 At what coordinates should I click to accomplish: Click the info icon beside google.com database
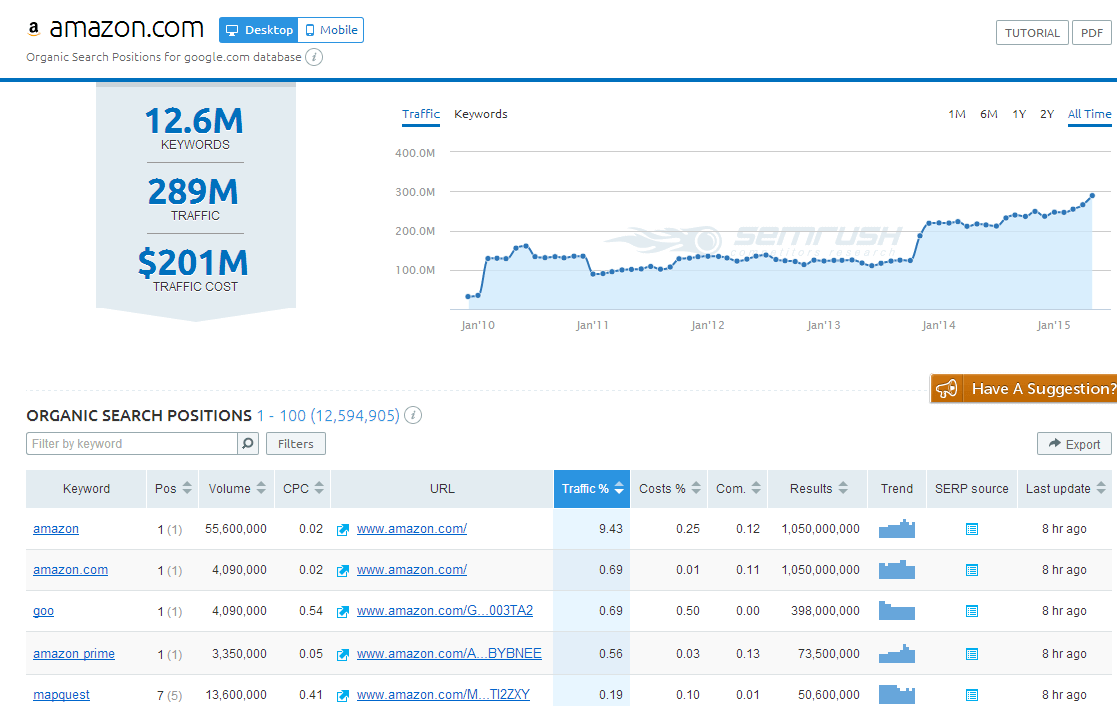(314, 57)
